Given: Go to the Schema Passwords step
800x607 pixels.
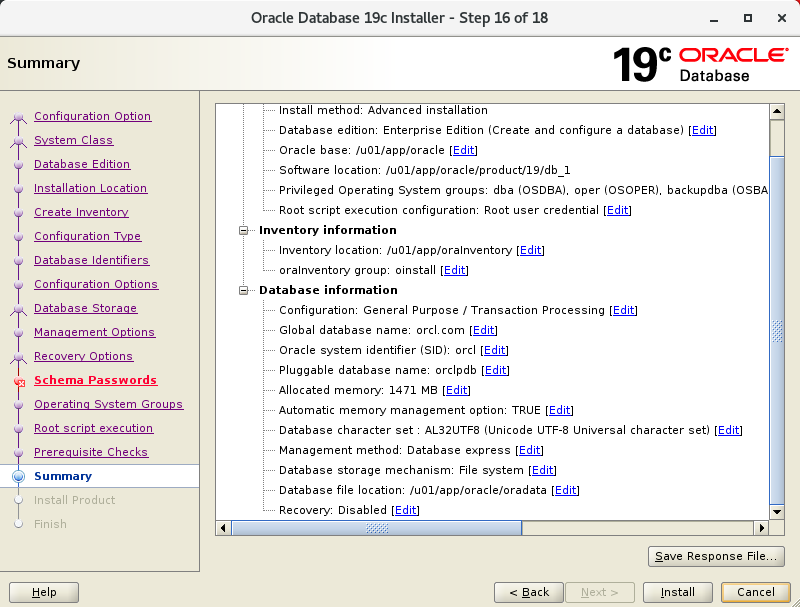Looking at the screenshot, I should tap(95, 380).
